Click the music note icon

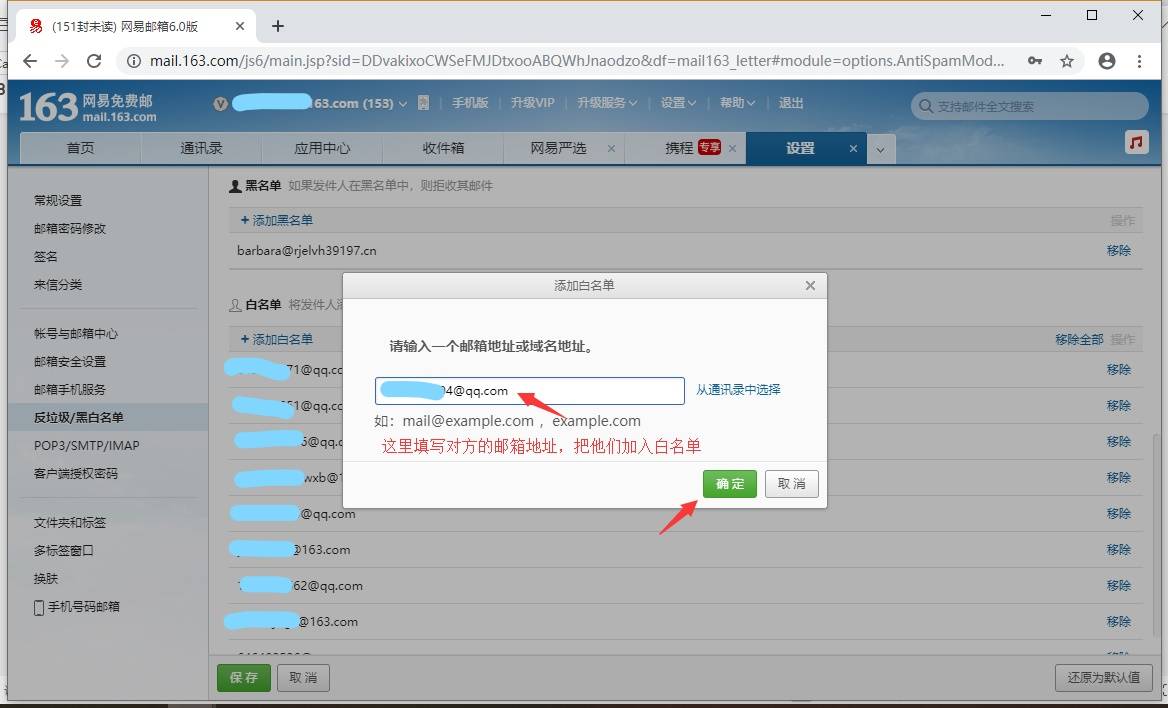coord(1136,142)
